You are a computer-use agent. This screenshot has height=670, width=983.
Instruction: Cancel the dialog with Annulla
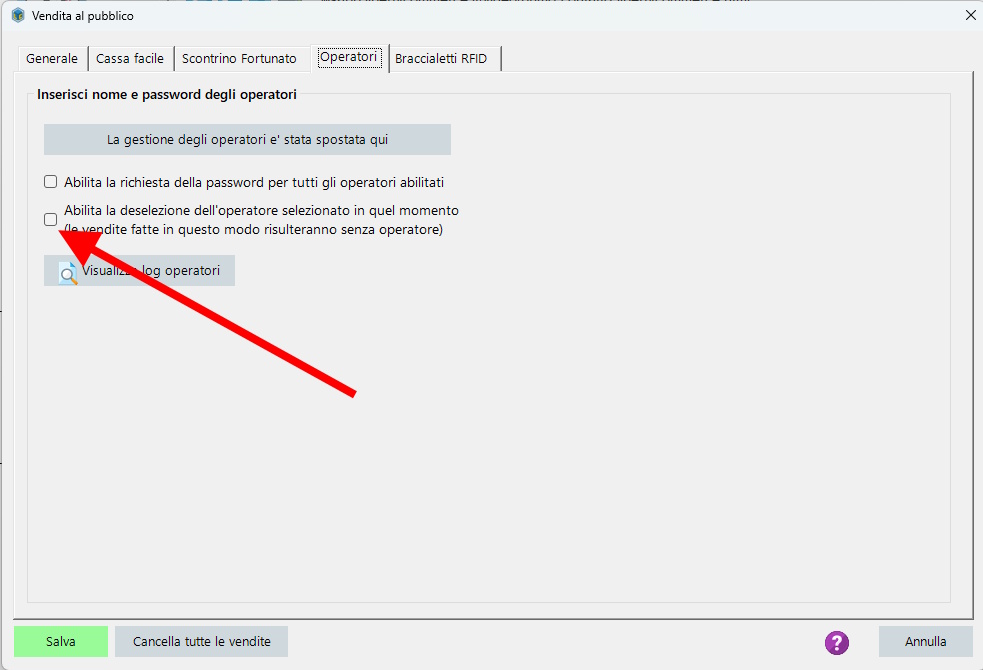point(925,641)
